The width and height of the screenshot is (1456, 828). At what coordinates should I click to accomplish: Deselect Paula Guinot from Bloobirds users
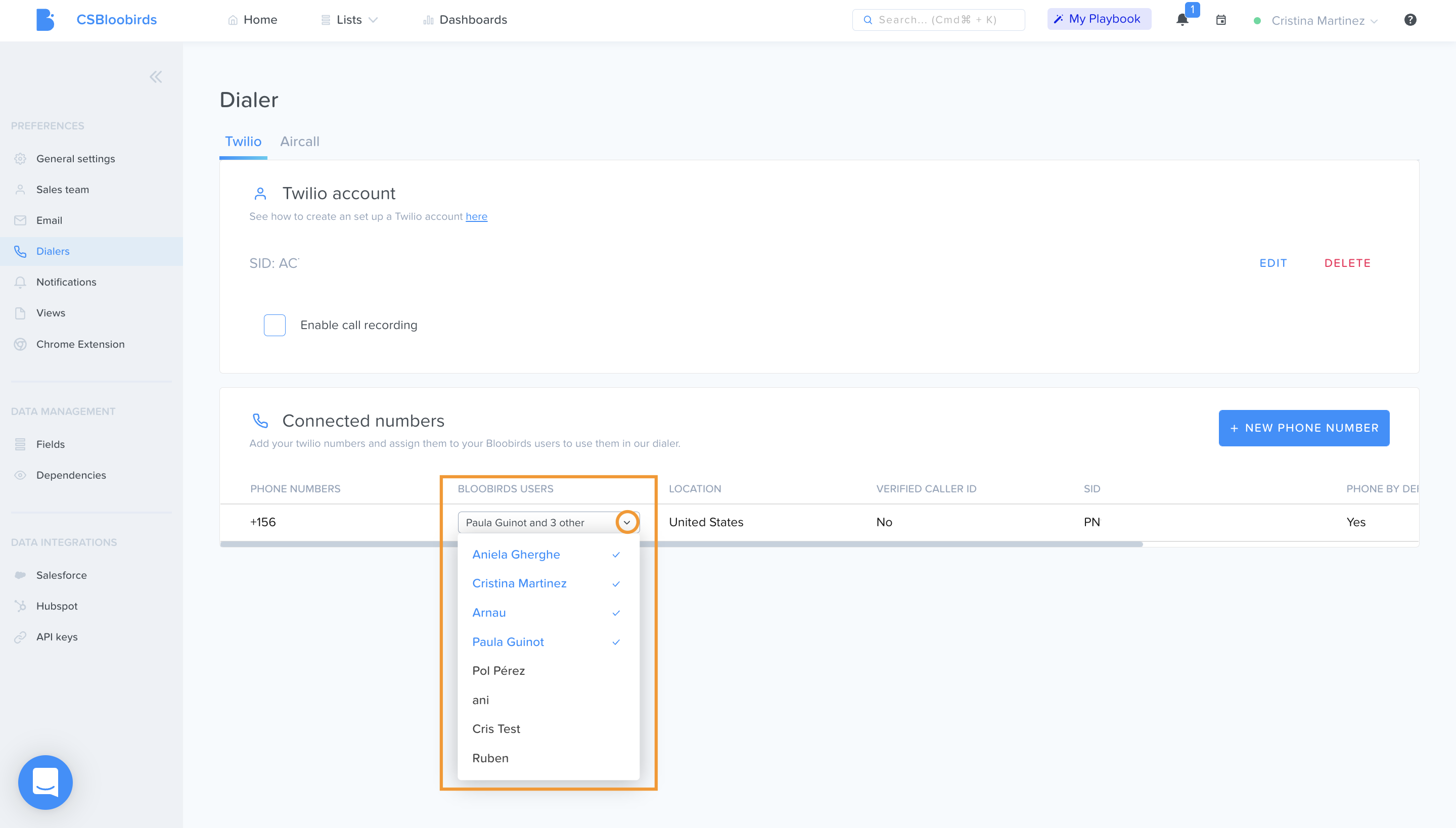pos(548,641)
